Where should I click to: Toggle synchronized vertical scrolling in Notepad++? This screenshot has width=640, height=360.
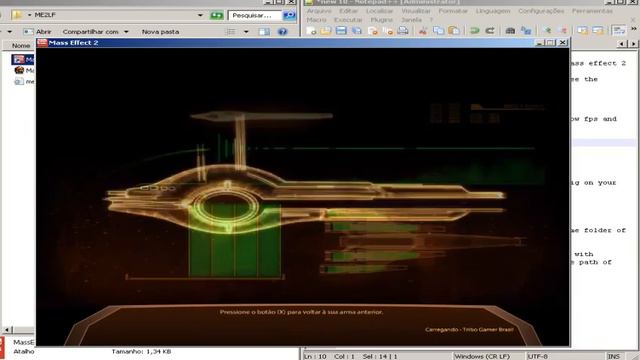(x=582, y=31)
